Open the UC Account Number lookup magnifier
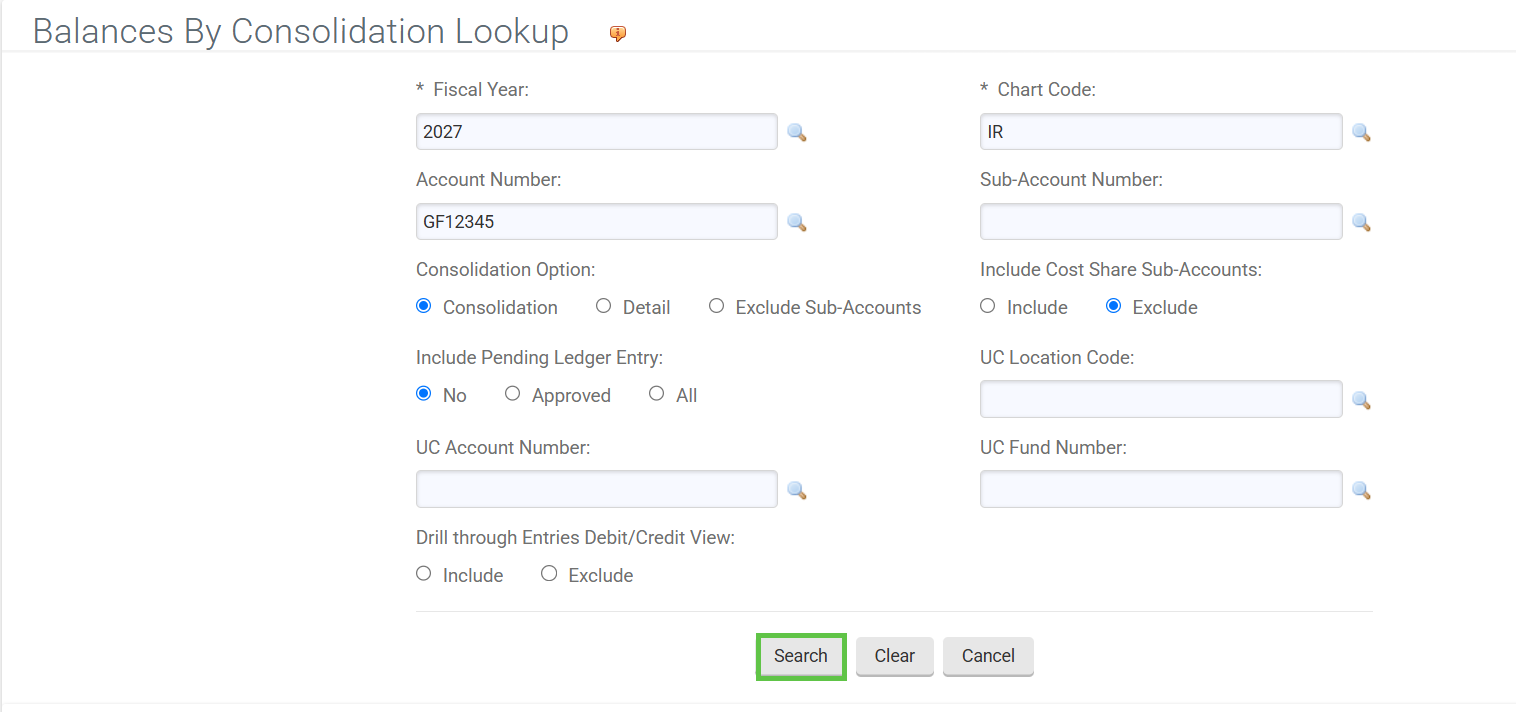The width and height of the screenshot is (1516, 712). click(x=796, y=490)
